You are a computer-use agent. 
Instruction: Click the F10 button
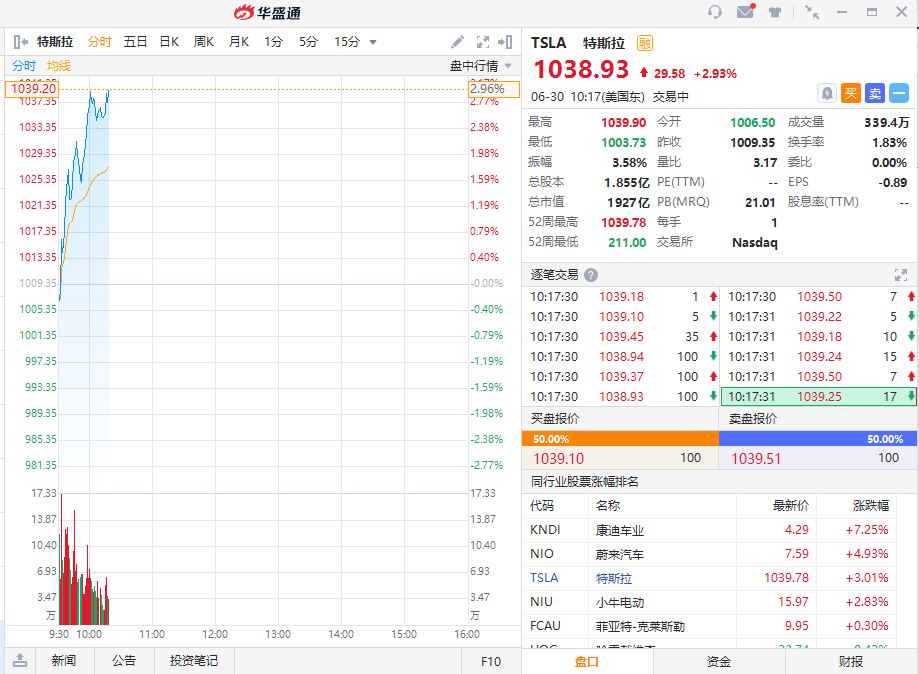pyautogui.click(x=491, y=661)
